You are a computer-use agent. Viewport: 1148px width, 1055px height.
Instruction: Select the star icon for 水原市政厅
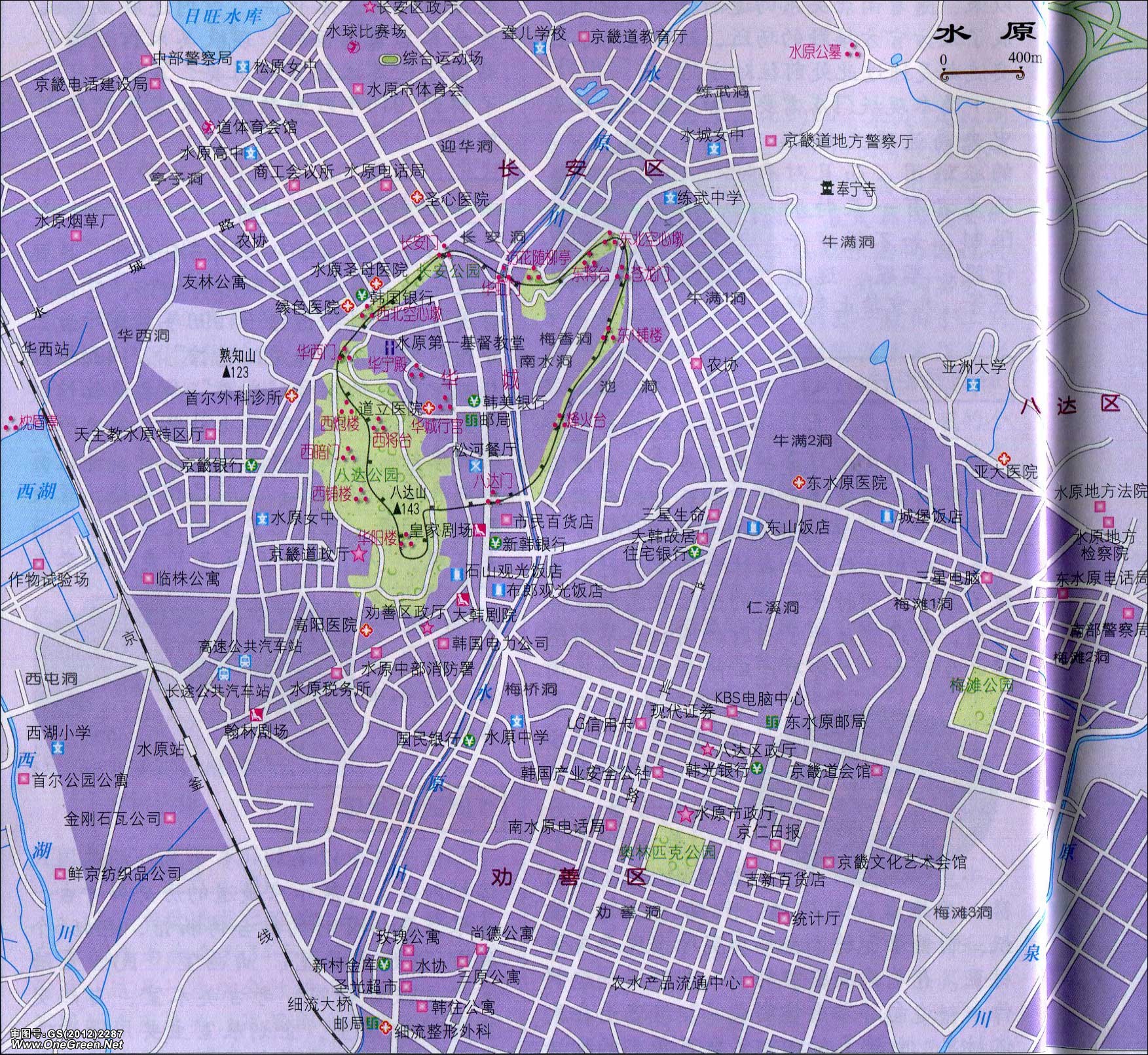pos(686,815)
